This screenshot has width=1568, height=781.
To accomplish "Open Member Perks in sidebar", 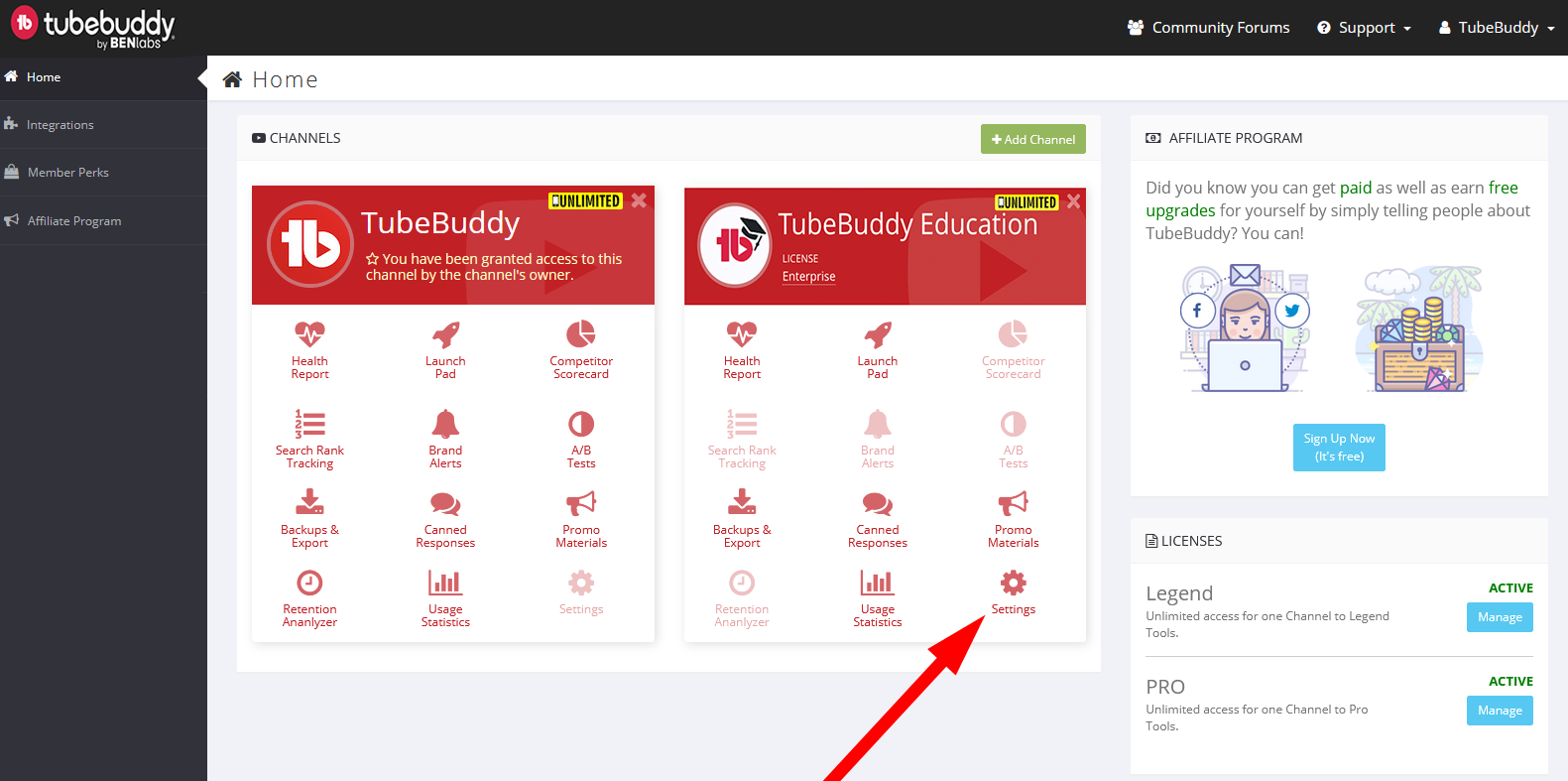I will (103, 172).
